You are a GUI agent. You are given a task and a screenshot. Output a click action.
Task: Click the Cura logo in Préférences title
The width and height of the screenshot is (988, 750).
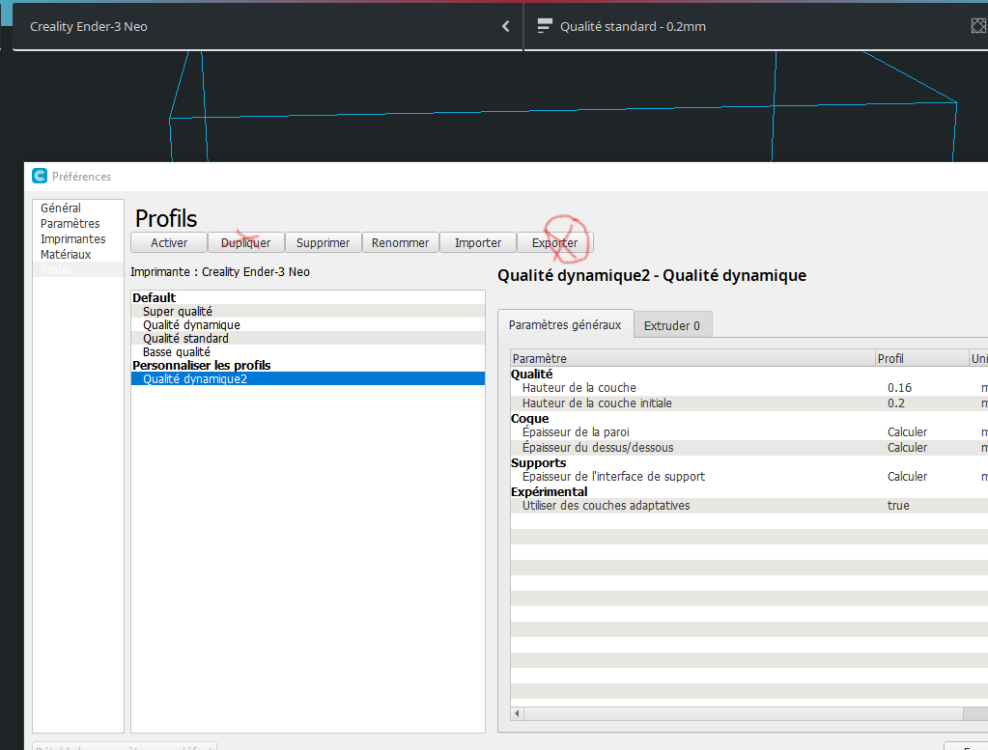[40, 176]
